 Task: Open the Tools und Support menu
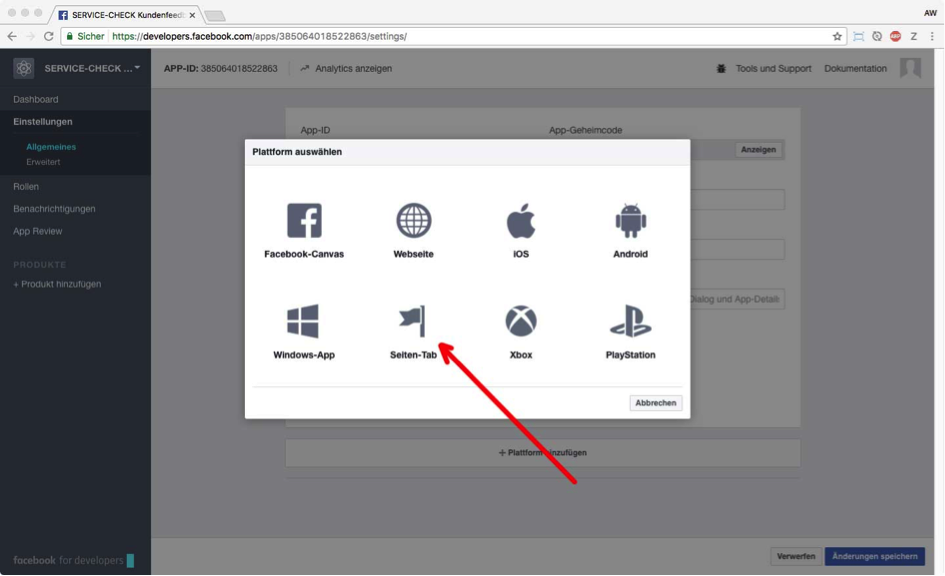773,69
